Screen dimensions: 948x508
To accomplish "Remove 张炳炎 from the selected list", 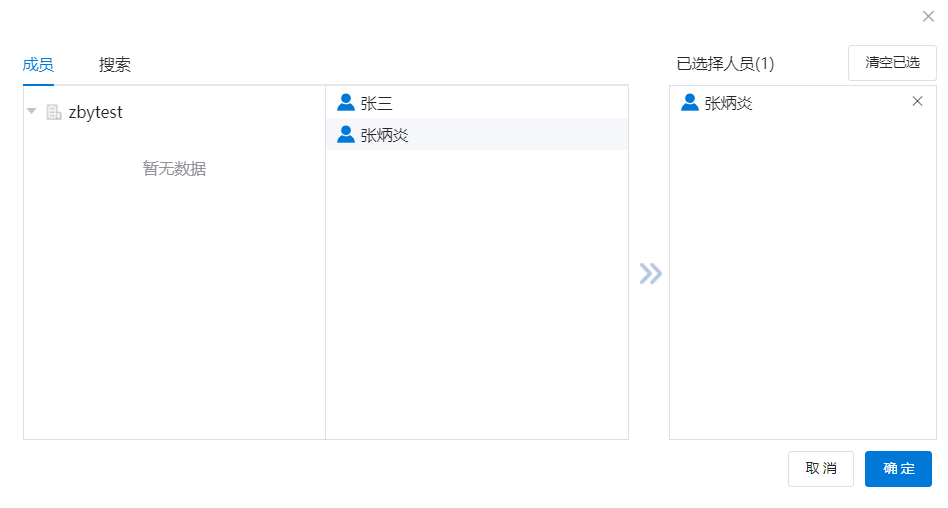I will coord(917,101).
